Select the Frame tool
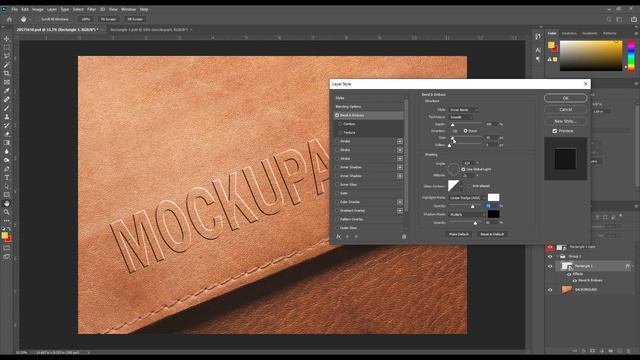 (7, 82)
